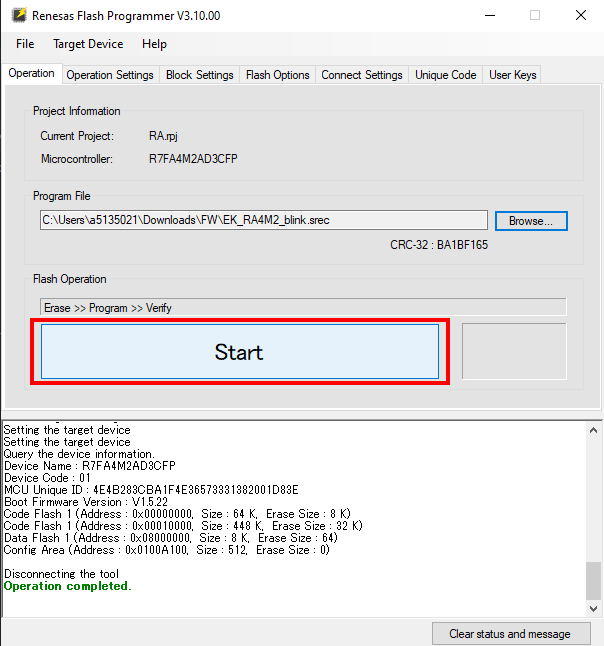Click the program file path field
604x646 pixels.
(264, 220)
